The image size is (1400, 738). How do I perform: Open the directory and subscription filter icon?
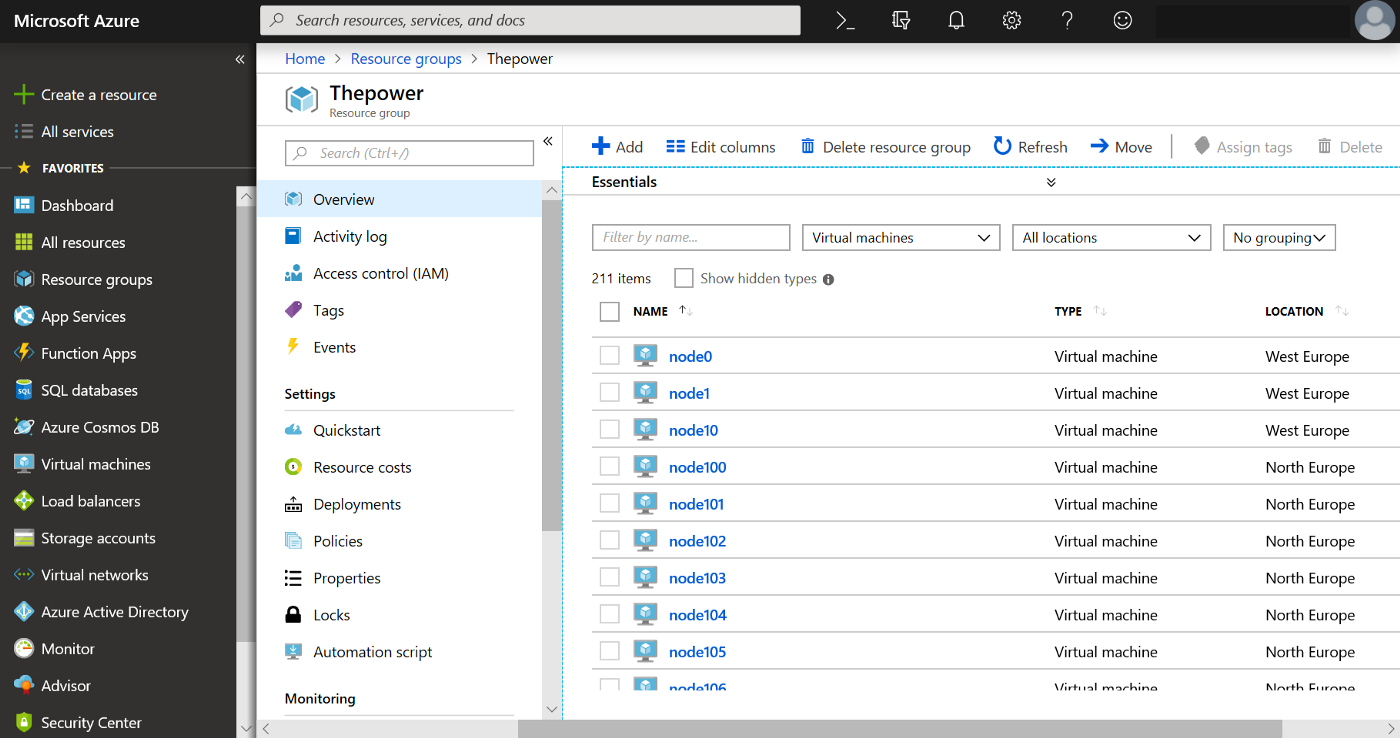901,20
